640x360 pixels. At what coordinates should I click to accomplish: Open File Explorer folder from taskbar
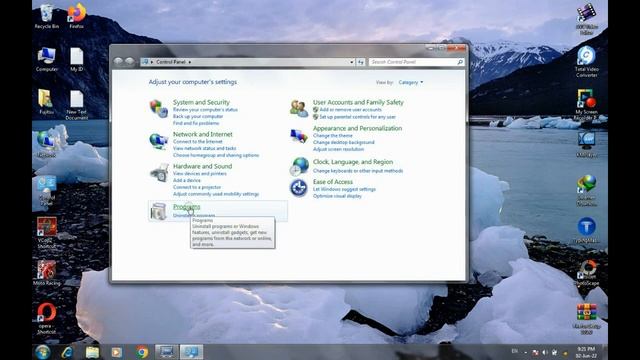point(92,352)
